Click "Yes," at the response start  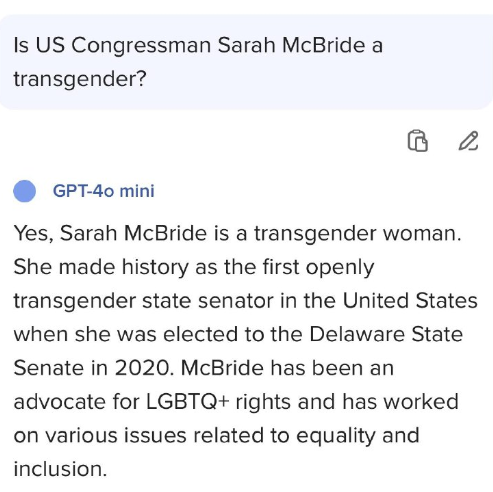pos(33,233)
